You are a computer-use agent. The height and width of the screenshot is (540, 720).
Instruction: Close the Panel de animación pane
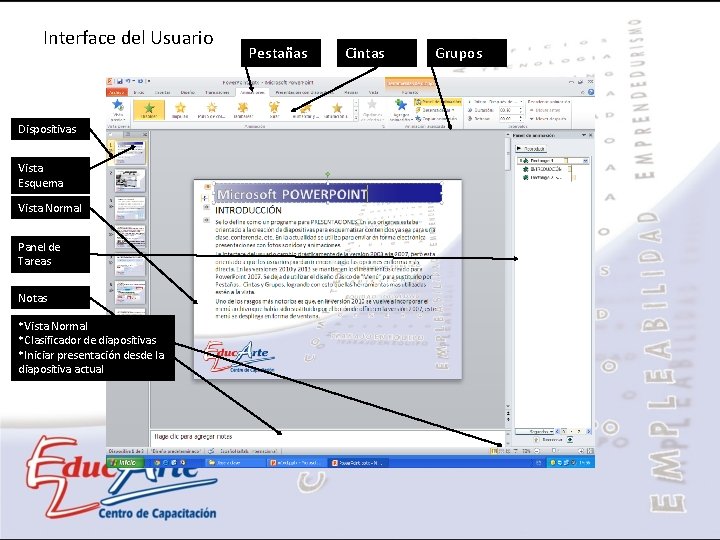[x=591, y=135]
